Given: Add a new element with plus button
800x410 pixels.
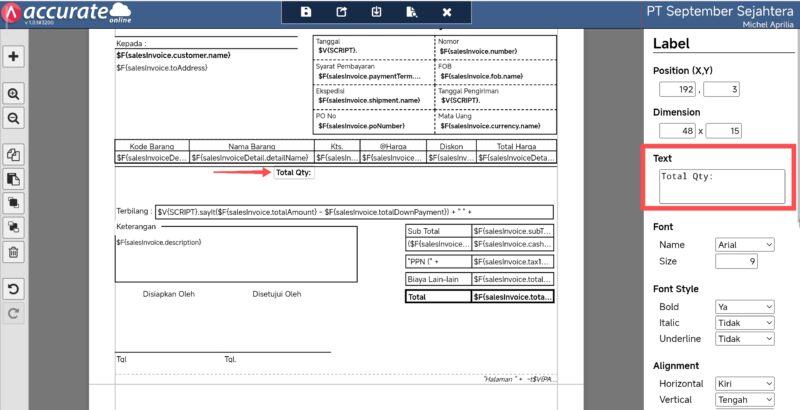Looking at the screenshot, I should coord(14,57).
